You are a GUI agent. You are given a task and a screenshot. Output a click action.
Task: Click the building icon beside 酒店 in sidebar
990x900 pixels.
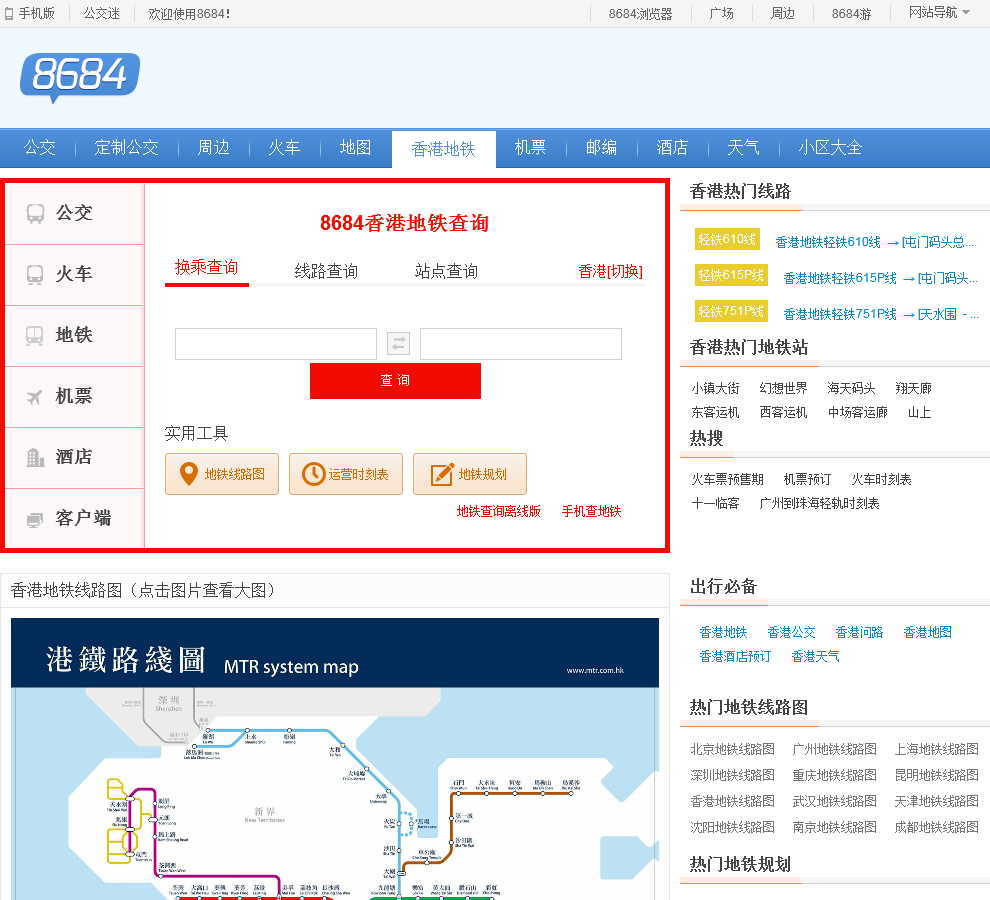click(x=35, y=457)
